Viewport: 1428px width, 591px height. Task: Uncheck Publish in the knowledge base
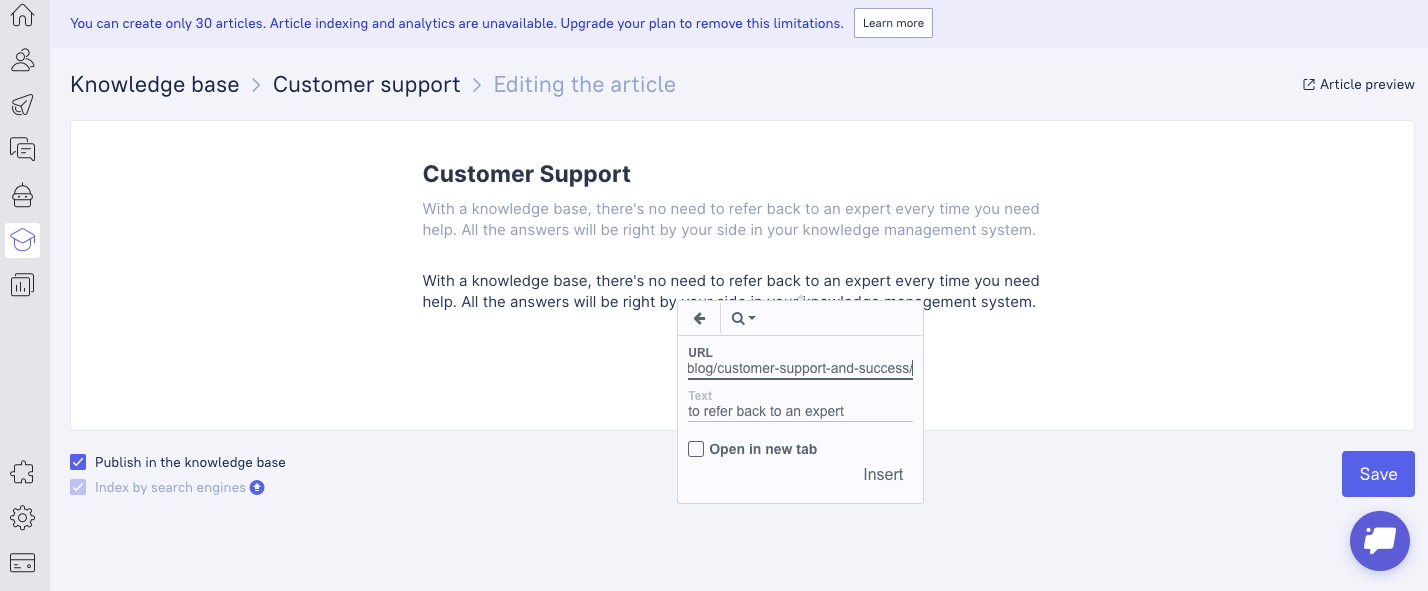(x=78, y=462)
